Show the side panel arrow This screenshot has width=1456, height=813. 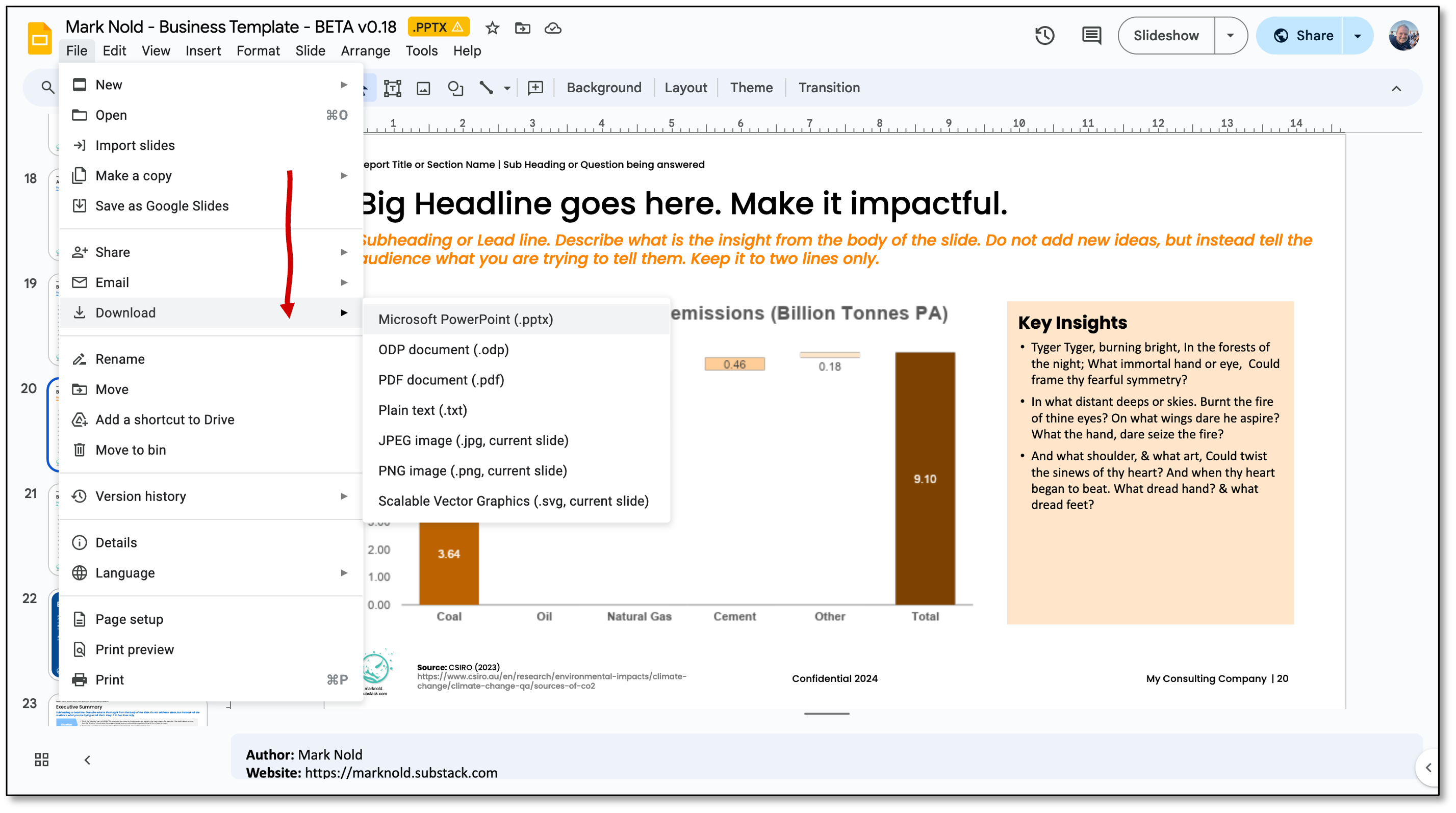point(1428,767)
